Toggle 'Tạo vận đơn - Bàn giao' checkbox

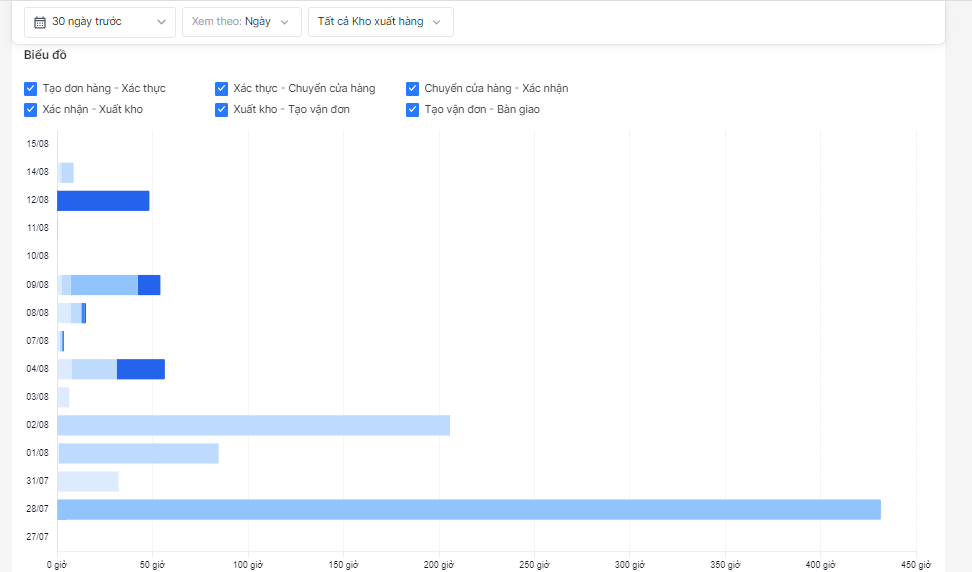pos(412,110)
